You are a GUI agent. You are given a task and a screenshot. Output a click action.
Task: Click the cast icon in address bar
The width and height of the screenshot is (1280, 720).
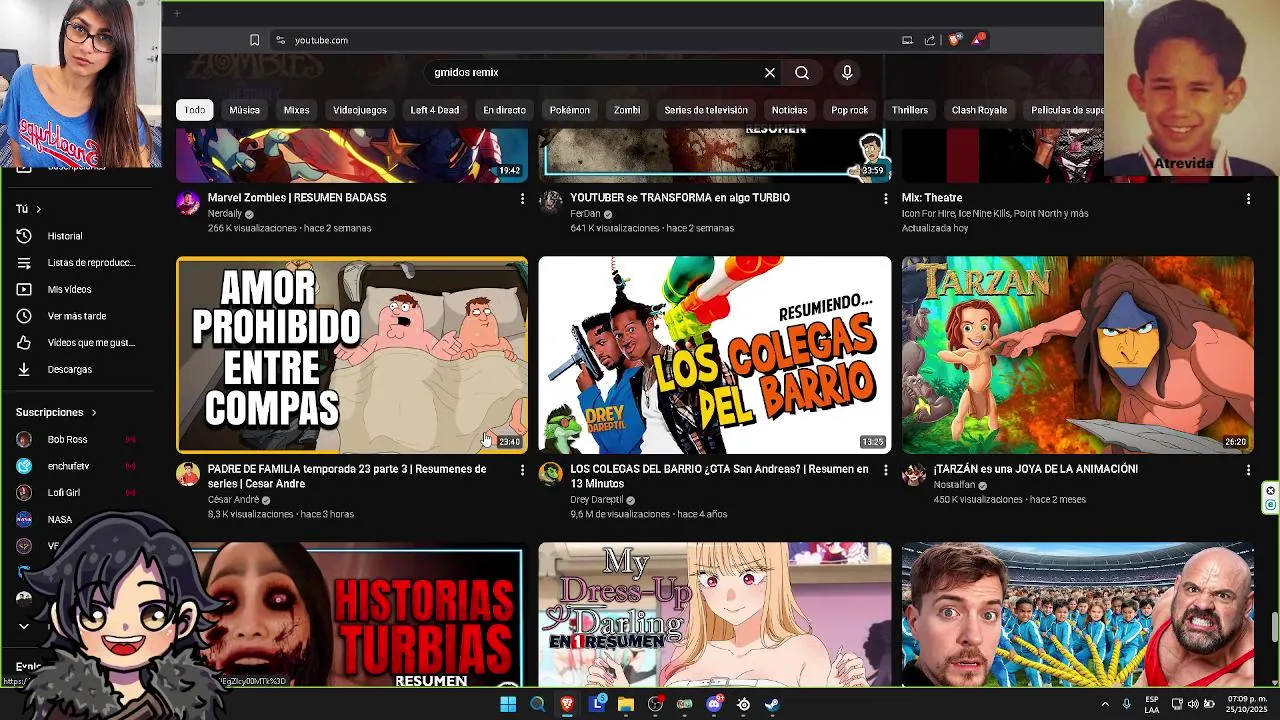pyautogui.click(x=907, y=40)
